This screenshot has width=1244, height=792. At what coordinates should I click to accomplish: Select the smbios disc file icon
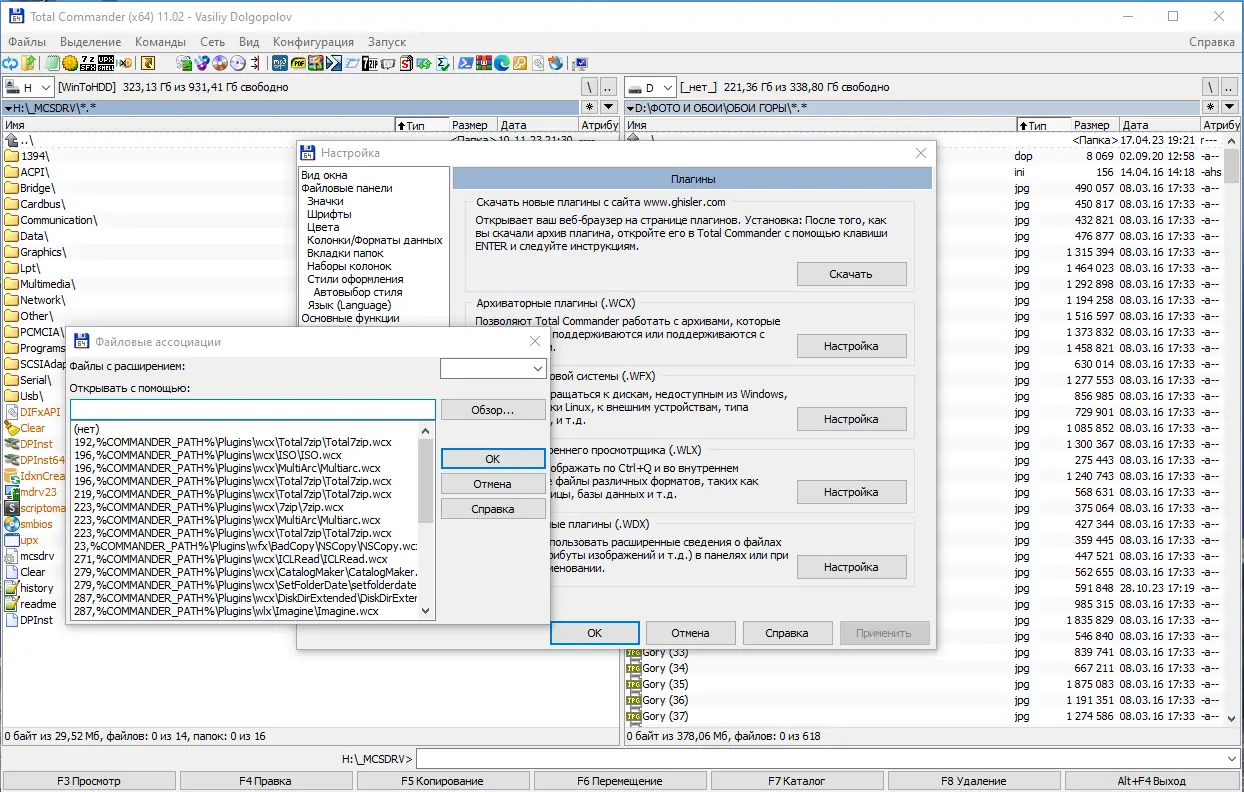pyautogui.click(x=11, y=524)
